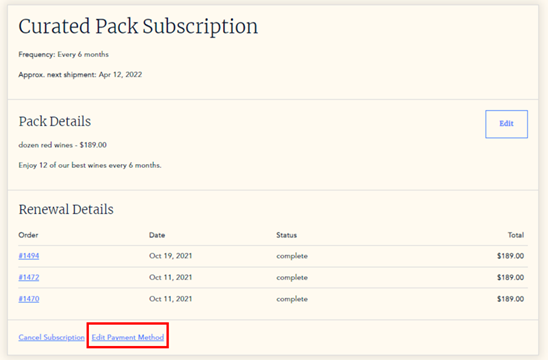Image resolution: width=548 pixels, height=360 pixels.
Task: Click the 'Frequency: Every 6 months' text
Action: point(64,54)
